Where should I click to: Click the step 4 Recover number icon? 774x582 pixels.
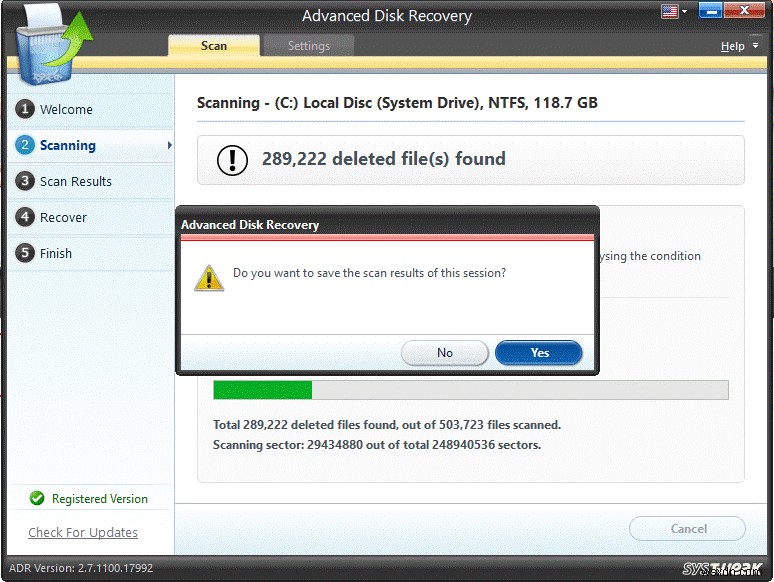tap(24, 217)
